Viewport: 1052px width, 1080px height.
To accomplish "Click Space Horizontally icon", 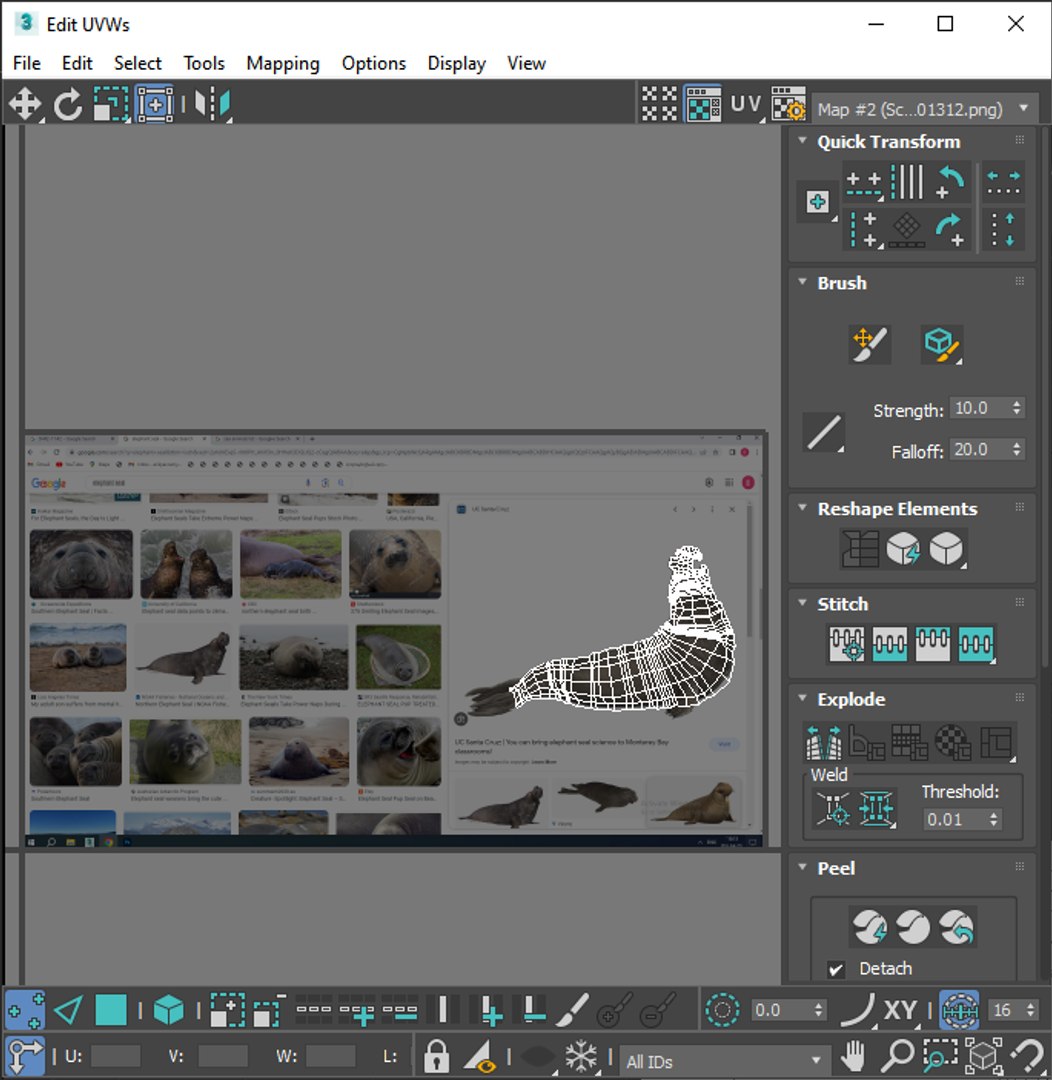I will click(1003, 183).
